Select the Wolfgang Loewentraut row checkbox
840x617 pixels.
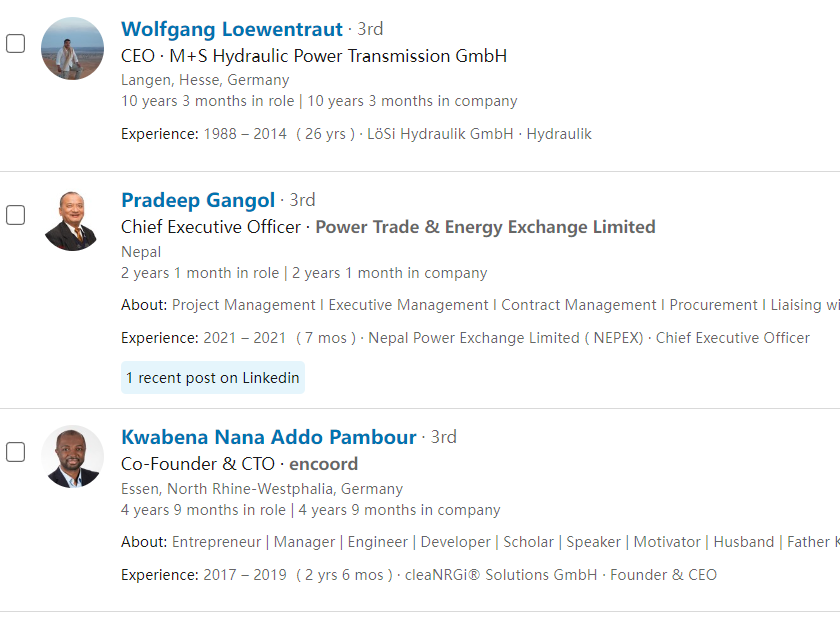(x=16, y=44)
